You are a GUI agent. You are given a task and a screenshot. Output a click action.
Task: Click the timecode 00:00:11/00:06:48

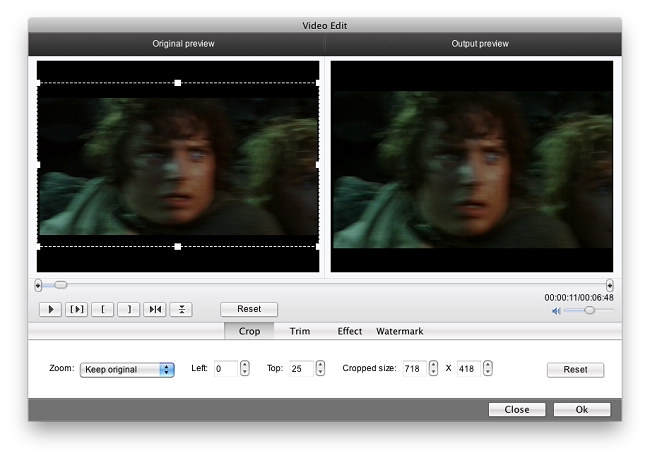tap(579, 298)
